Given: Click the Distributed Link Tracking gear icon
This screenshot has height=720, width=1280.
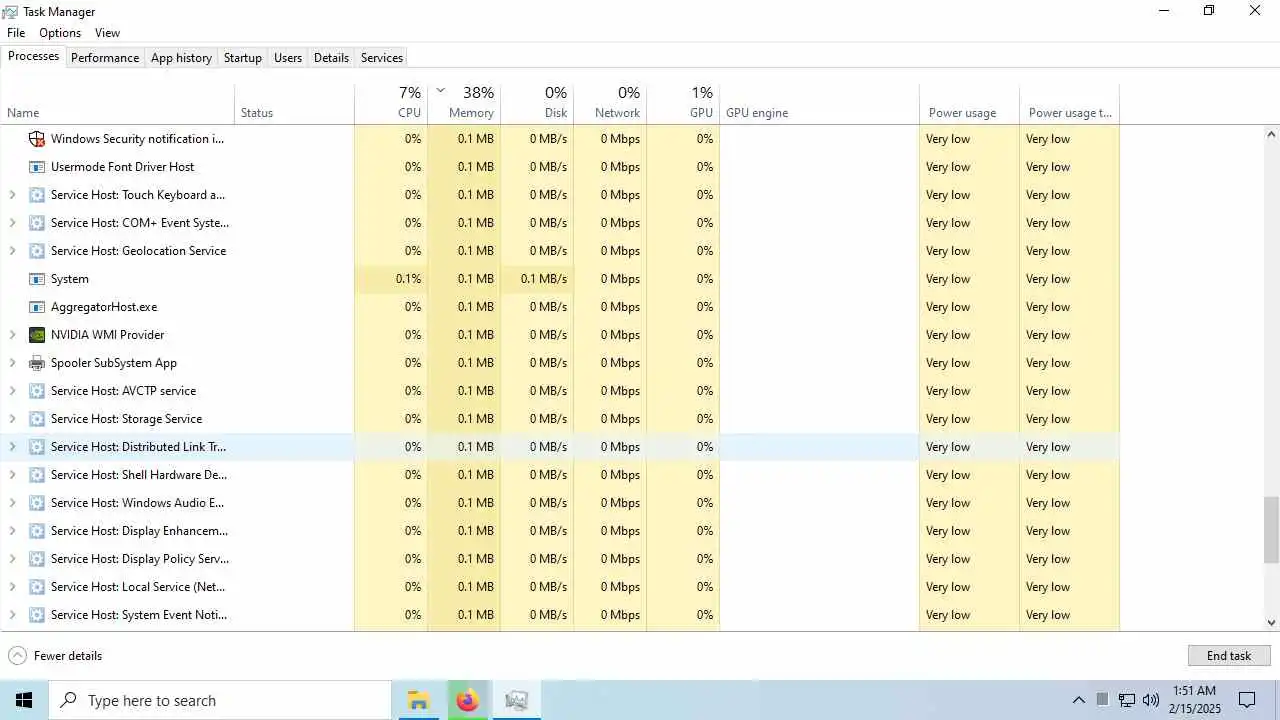Looking at the screenshot, I should point(37,447).
